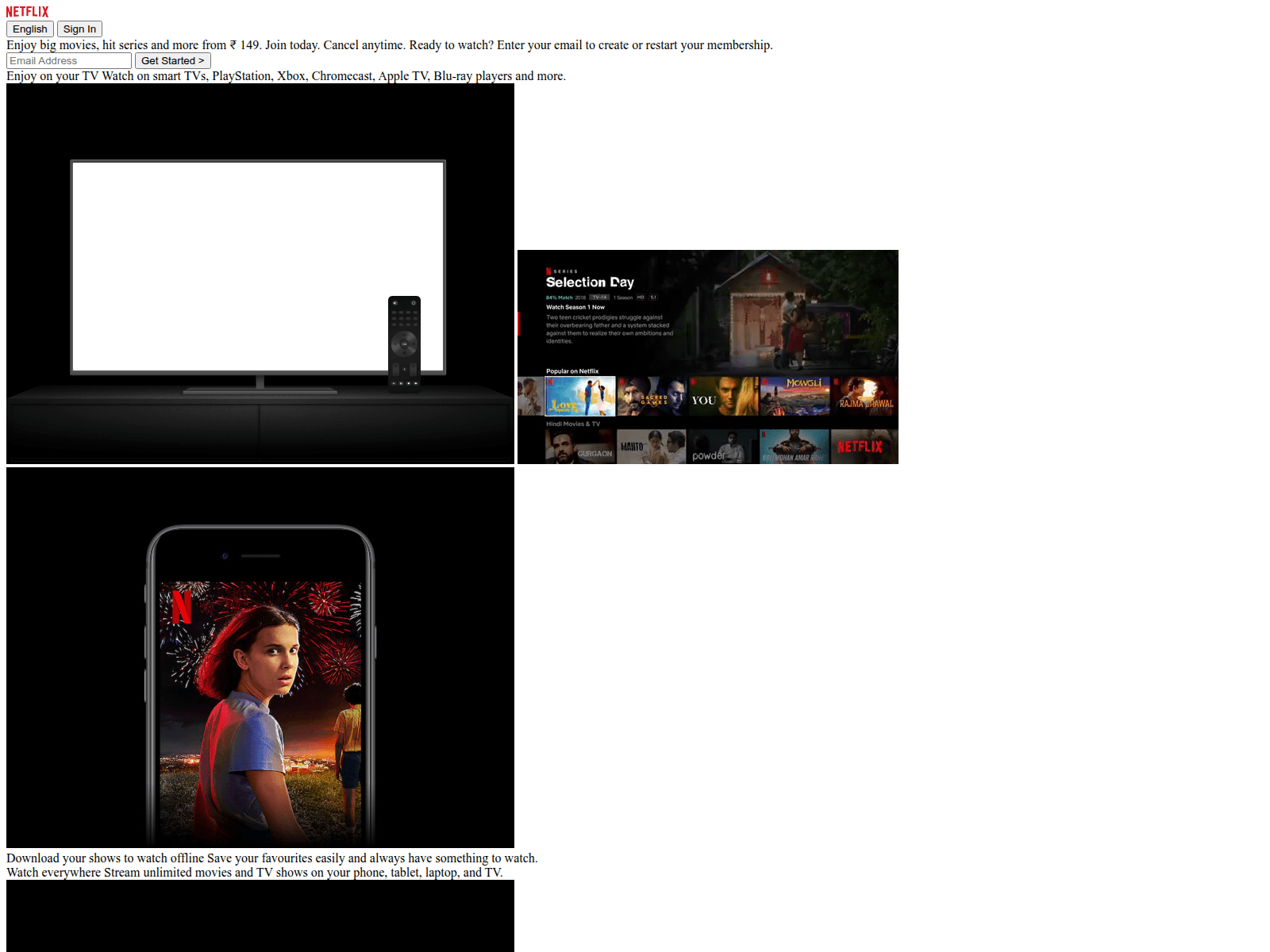Choose the Rajma Chawal thumbnail
Screen dimensions: 1270x952
865,397
